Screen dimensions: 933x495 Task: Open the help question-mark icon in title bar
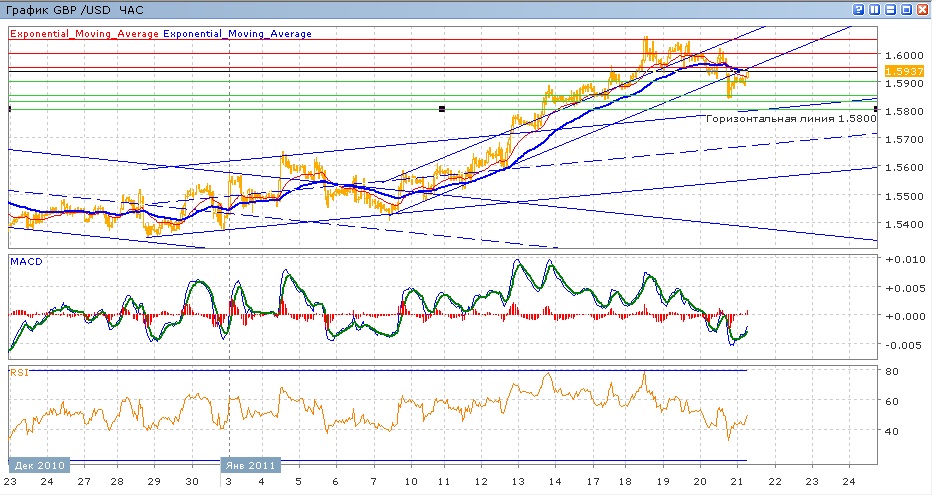coord(859,10)
